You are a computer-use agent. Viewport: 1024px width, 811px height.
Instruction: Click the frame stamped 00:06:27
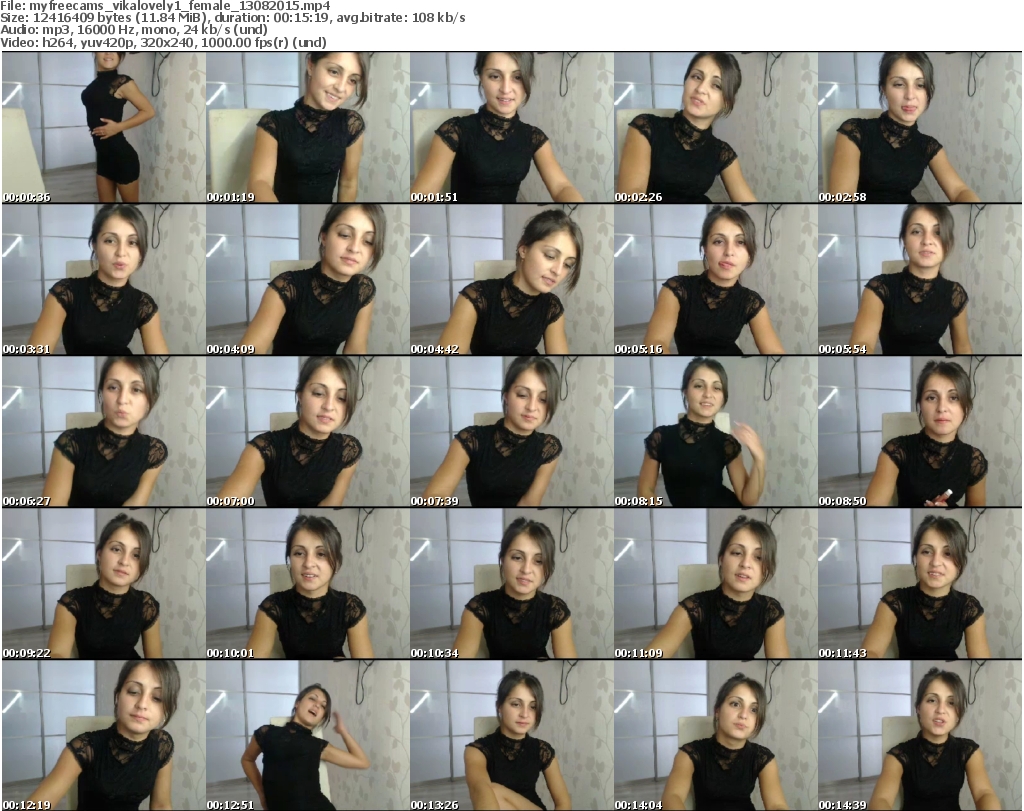tap(104, 432)
